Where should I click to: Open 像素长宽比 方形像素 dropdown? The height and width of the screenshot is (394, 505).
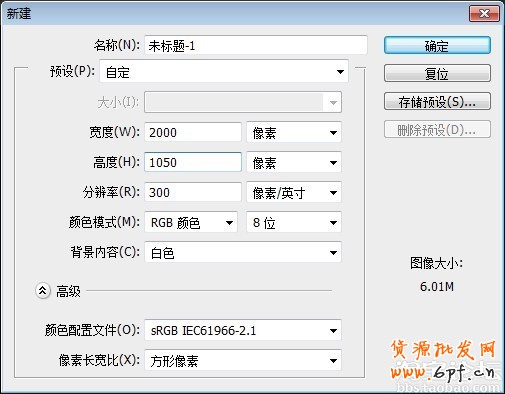tap(243, 360)
